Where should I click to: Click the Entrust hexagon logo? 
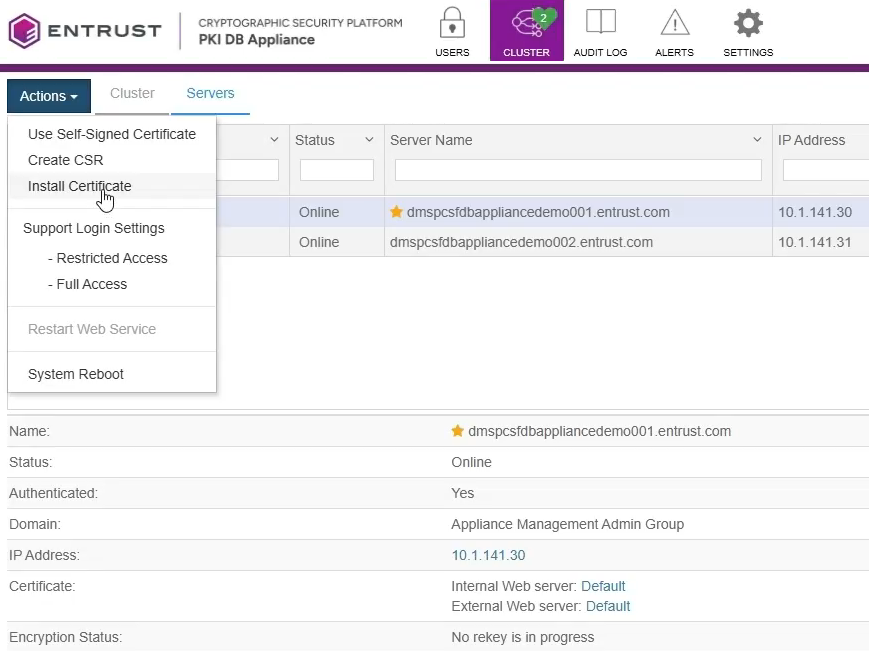click(x=24, y=31)
